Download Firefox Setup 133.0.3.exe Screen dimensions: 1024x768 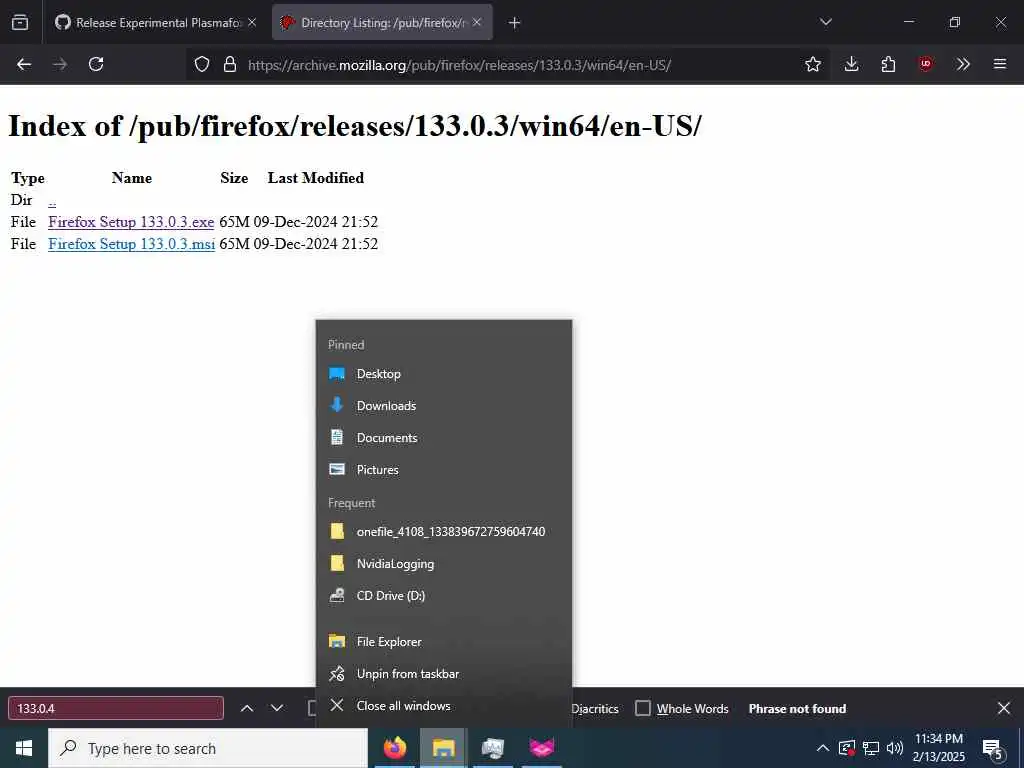[x=131, y=222]
